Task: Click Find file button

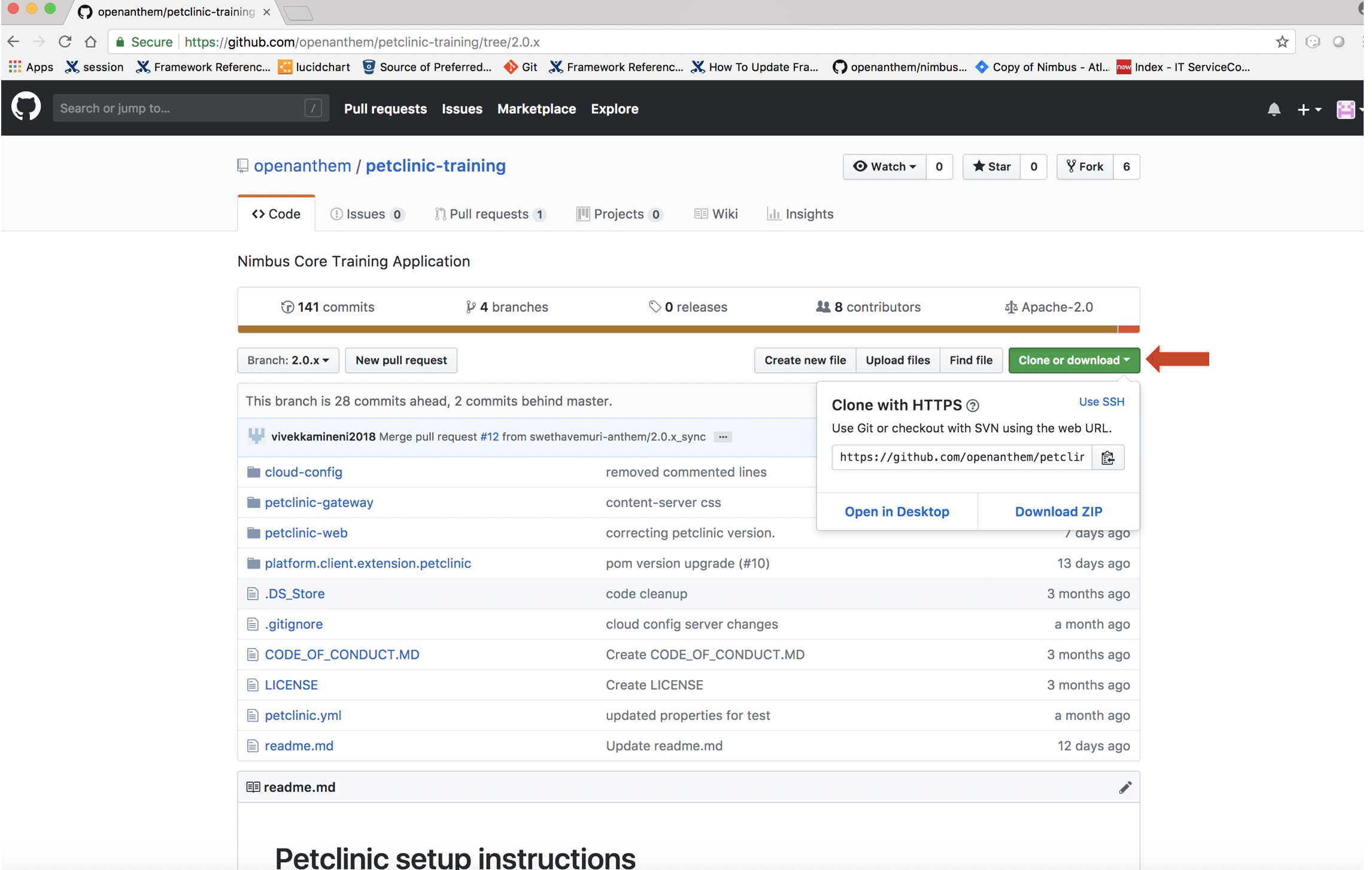Action: point(970,360)
